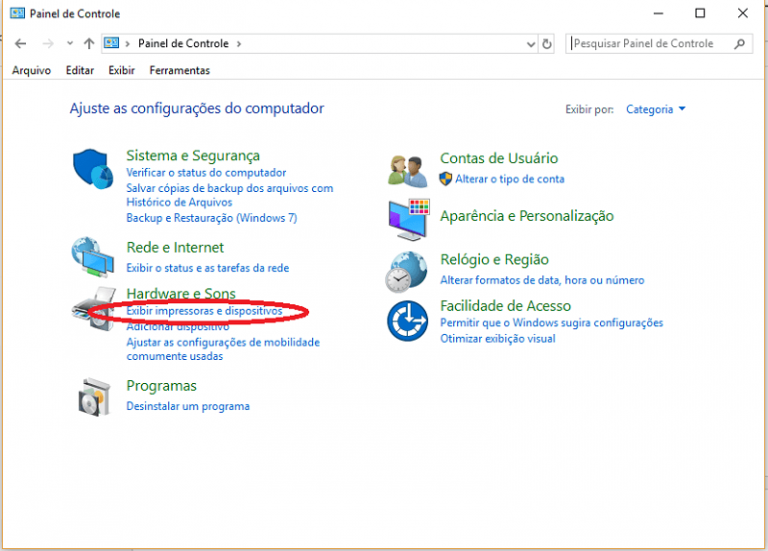Open the Facilidade de Acesso icon

[407, 321]
